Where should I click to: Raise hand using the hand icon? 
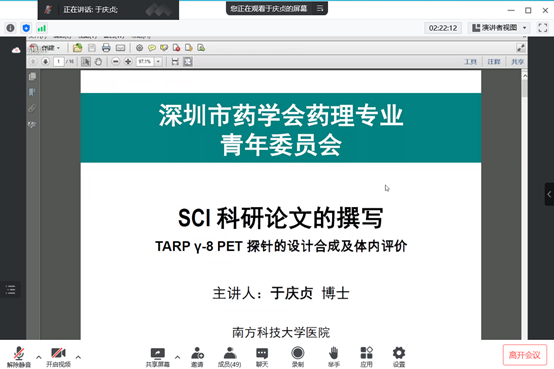click(334, 356)
